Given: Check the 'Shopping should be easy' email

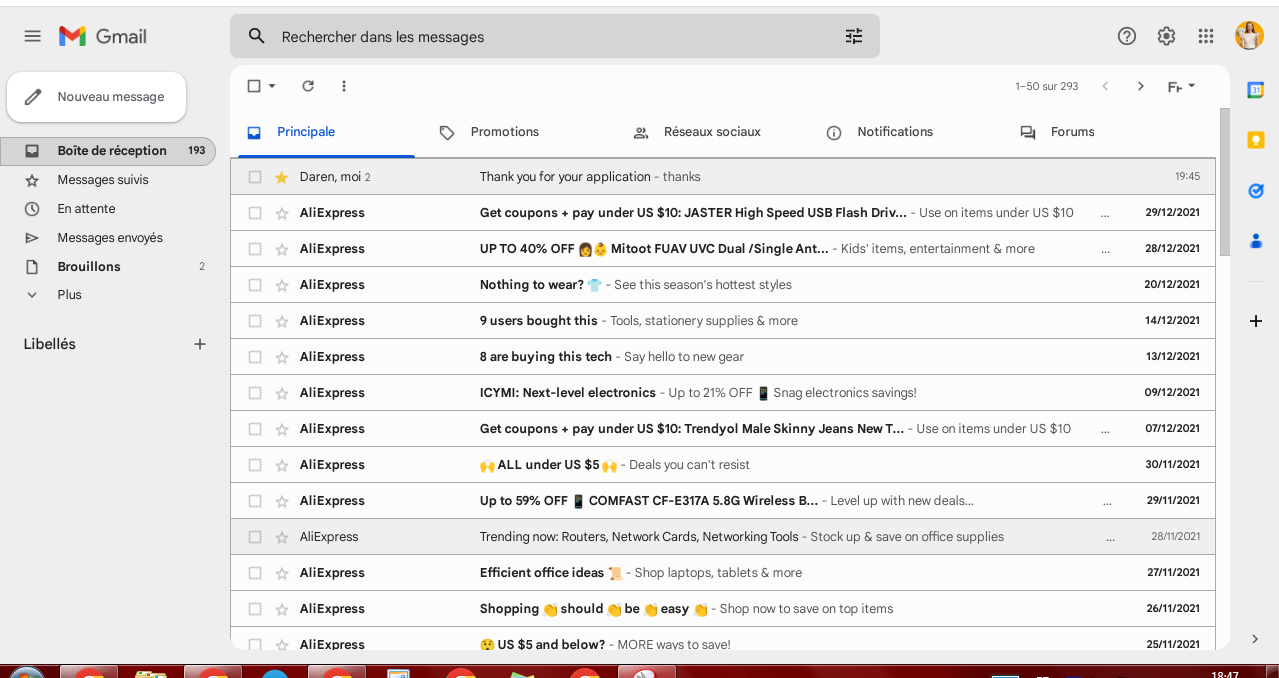Looking at the screenshot, I should click(x=255, y=609).
